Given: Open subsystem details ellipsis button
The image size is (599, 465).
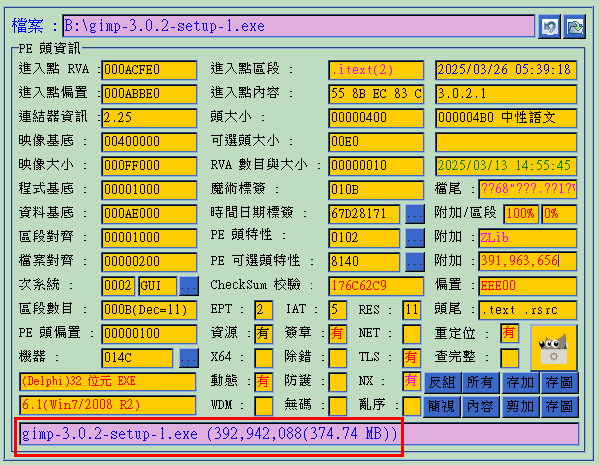Looking at the screenshot, I should [189, 286].
